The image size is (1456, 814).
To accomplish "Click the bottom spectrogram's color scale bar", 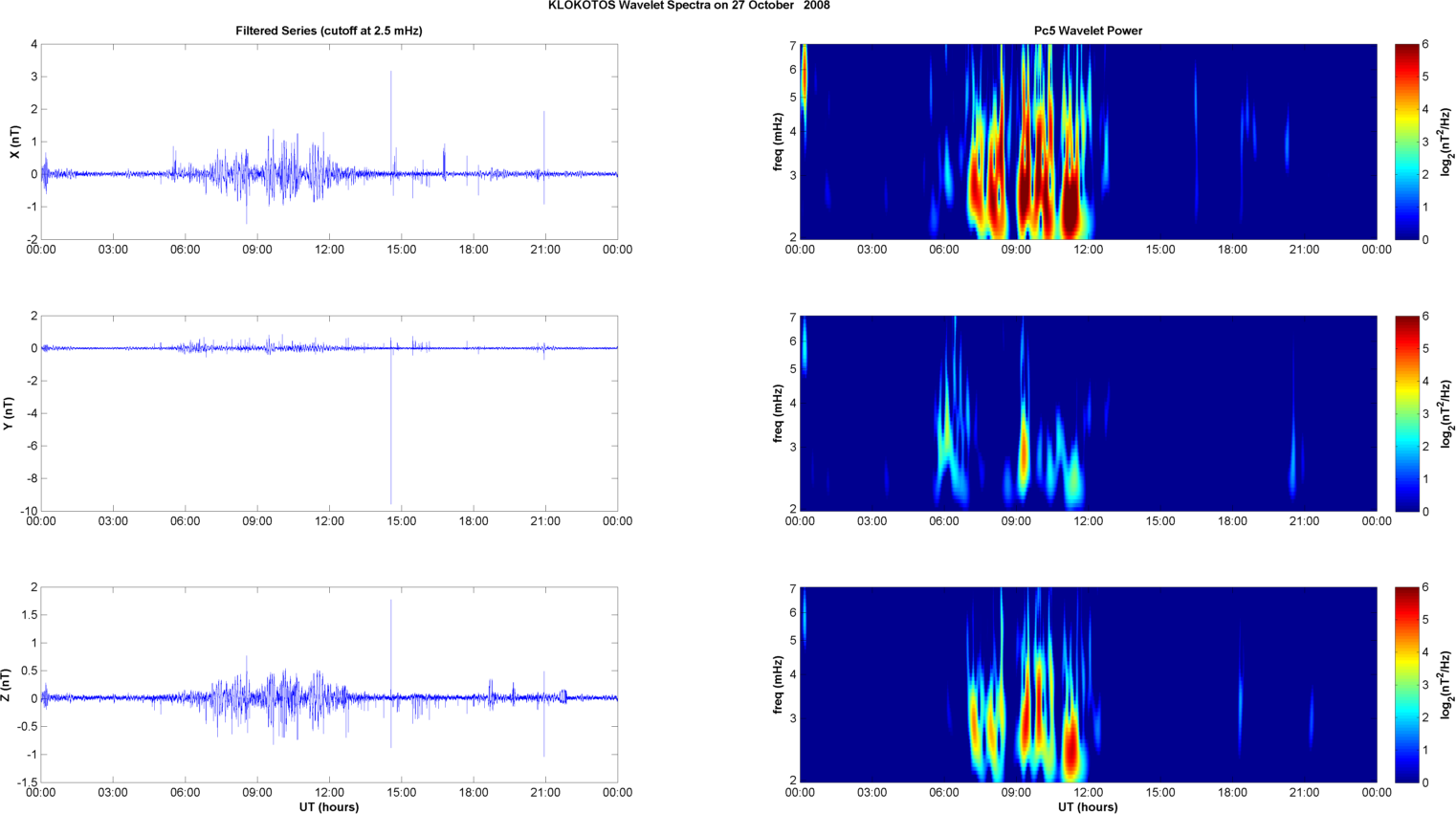I will 1406,685.
